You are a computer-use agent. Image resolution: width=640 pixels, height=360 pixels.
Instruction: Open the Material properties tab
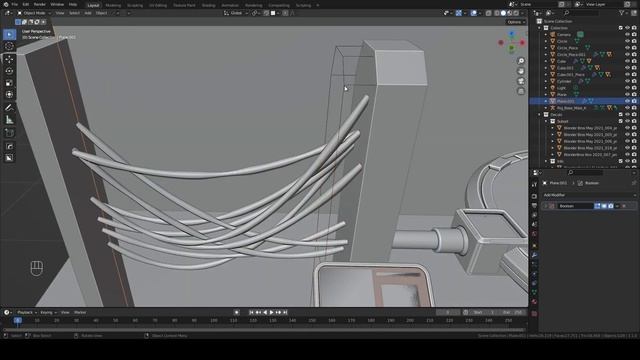pyautogui.click(x=534, y=302)
